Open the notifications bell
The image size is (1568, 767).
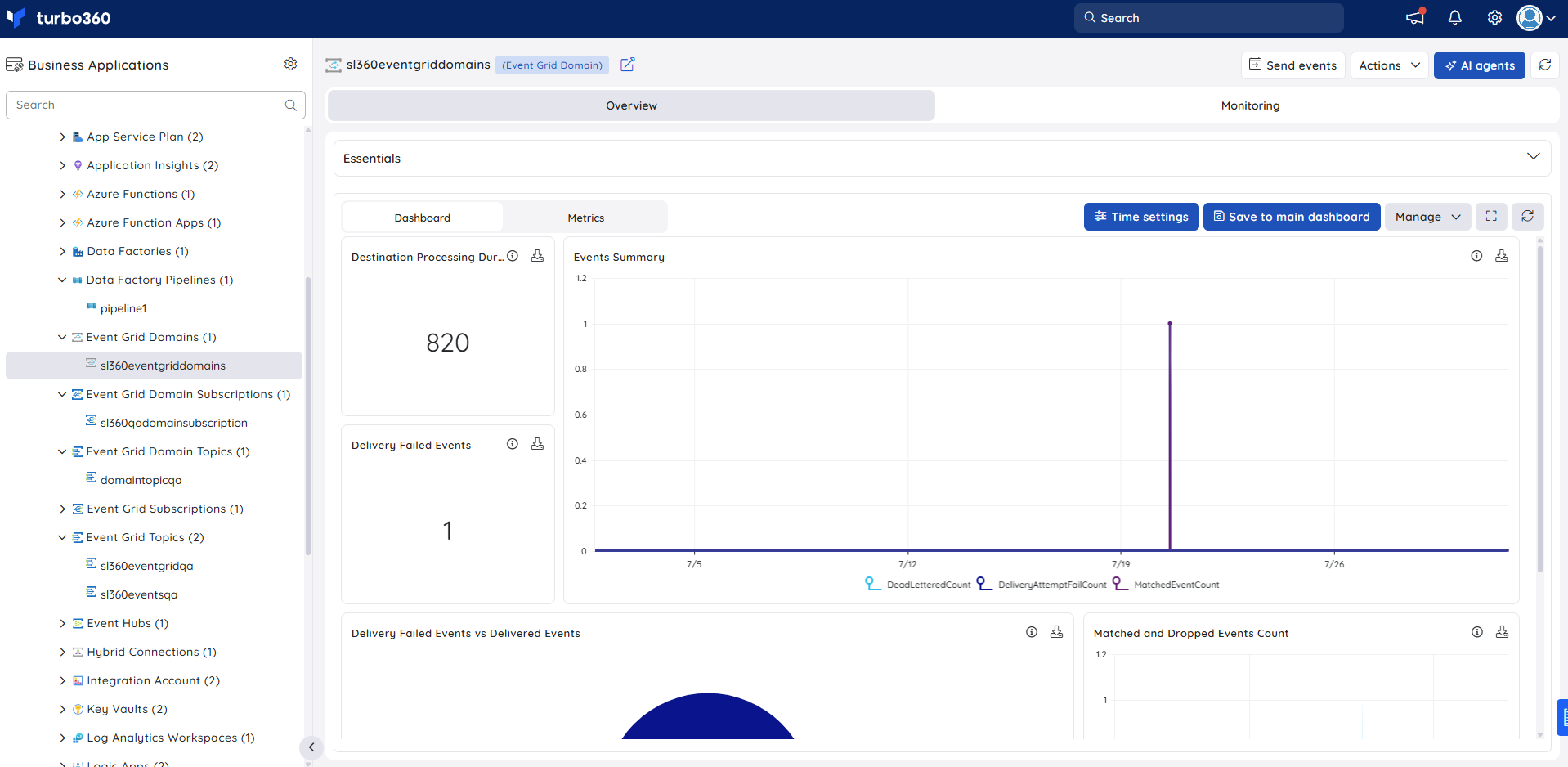1455,17
